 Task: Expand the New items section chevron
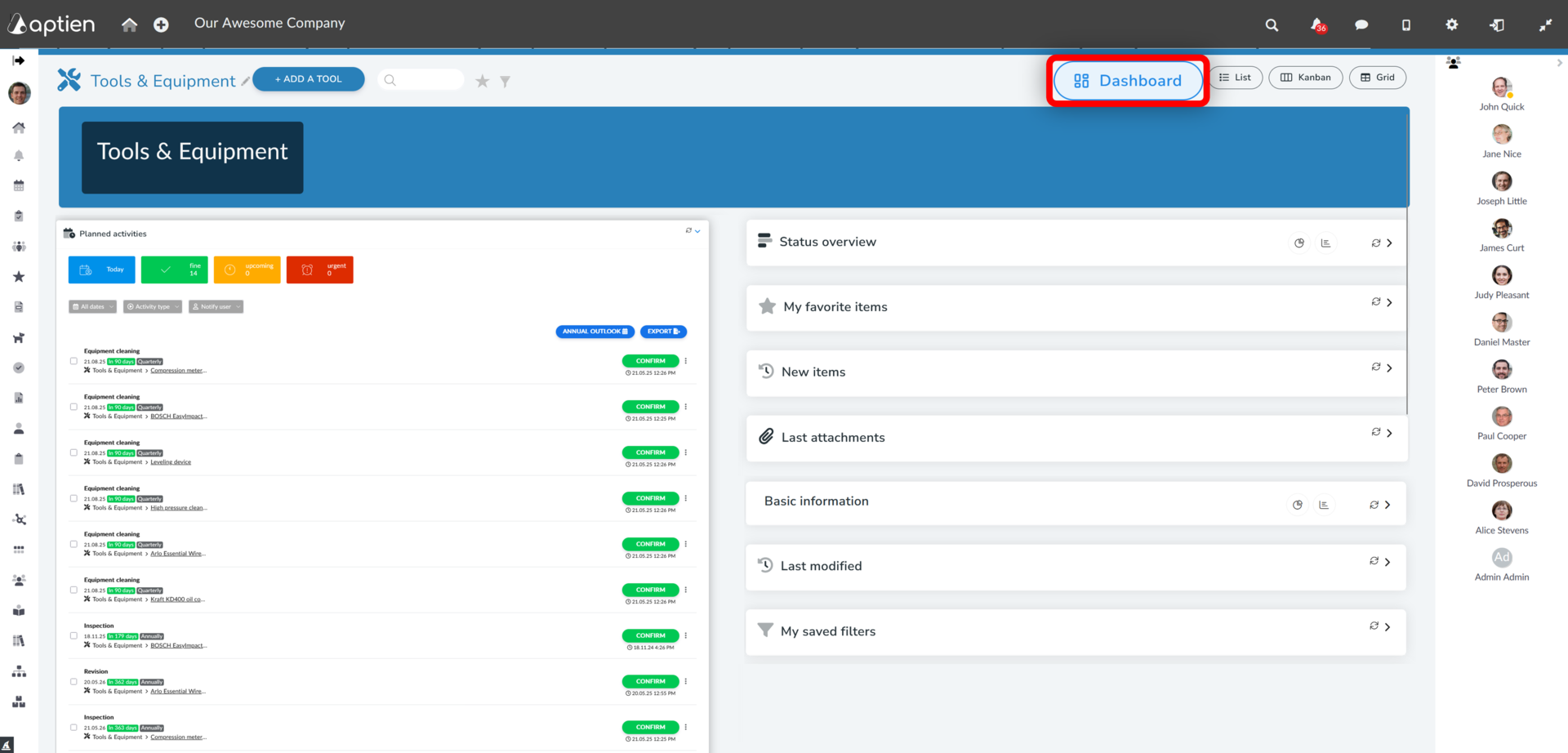coord(1389,368)
